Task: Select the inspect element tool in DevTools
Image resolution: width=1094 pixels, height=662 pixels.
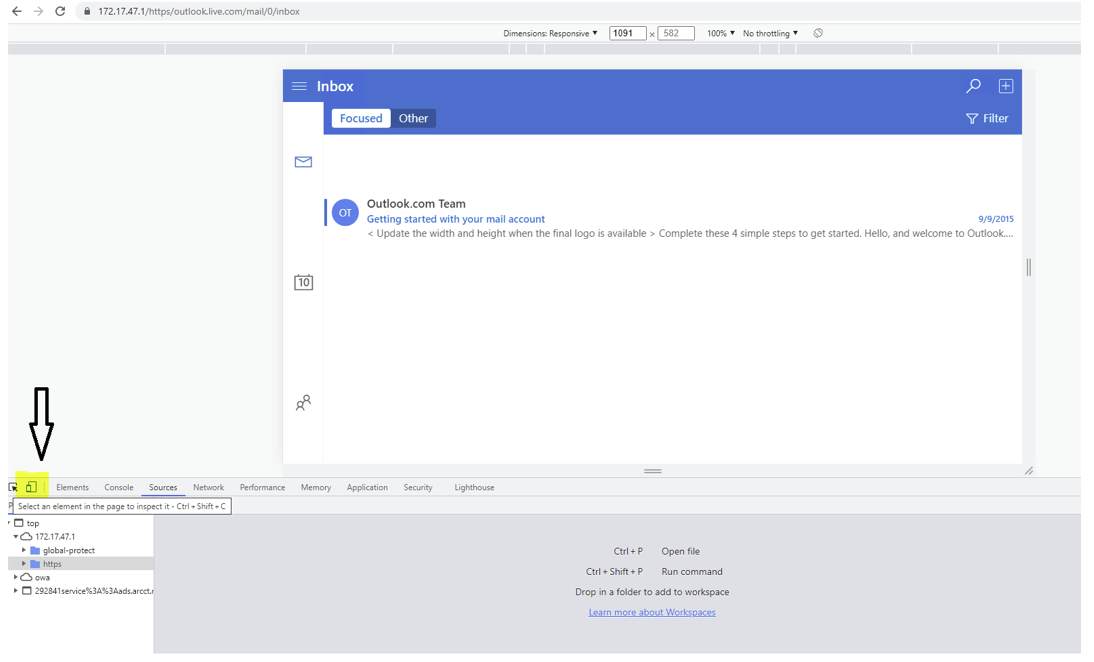Action: (14, 486)
